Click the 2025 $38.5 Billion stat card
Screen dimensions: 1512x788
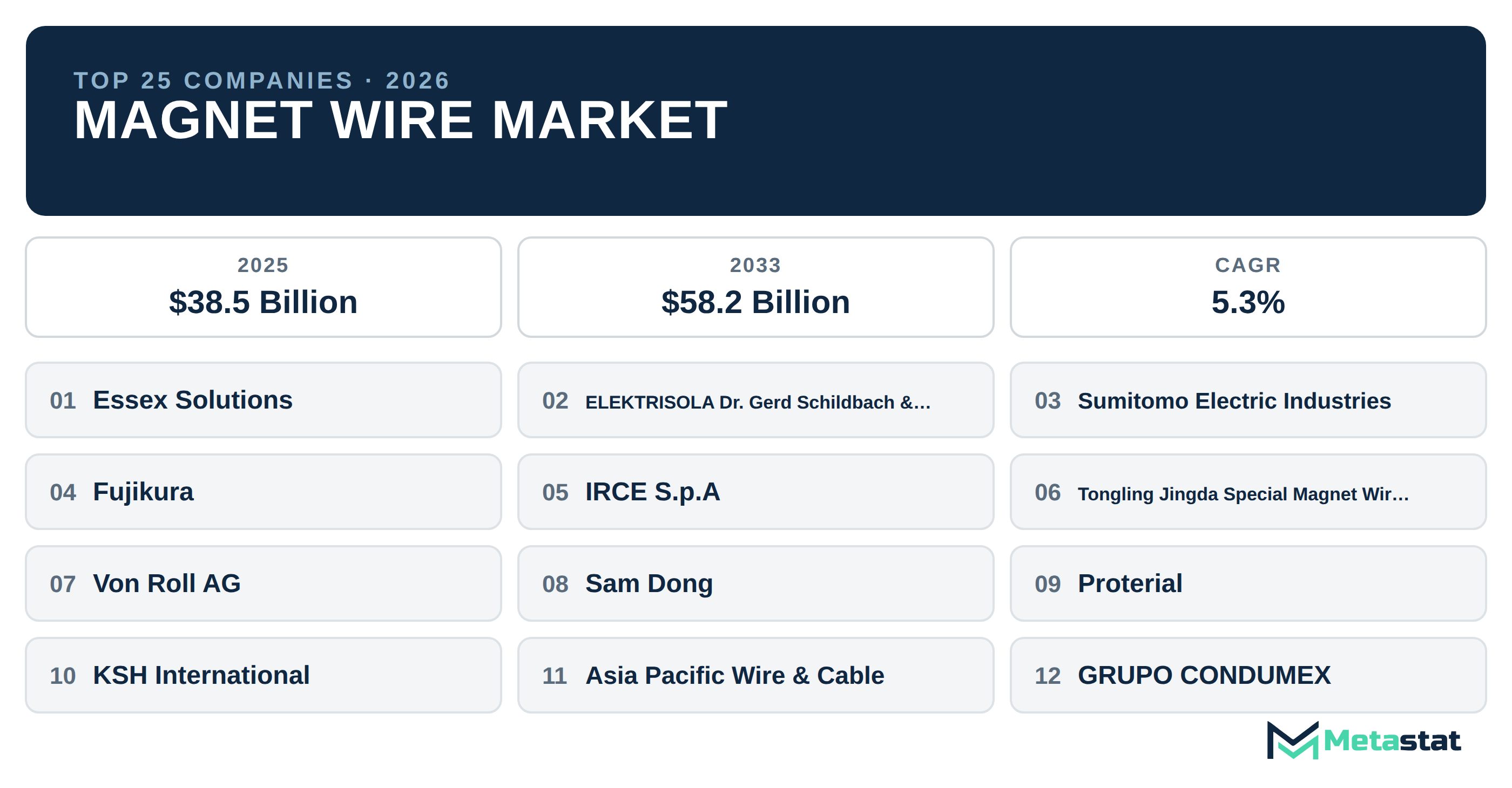264,288
